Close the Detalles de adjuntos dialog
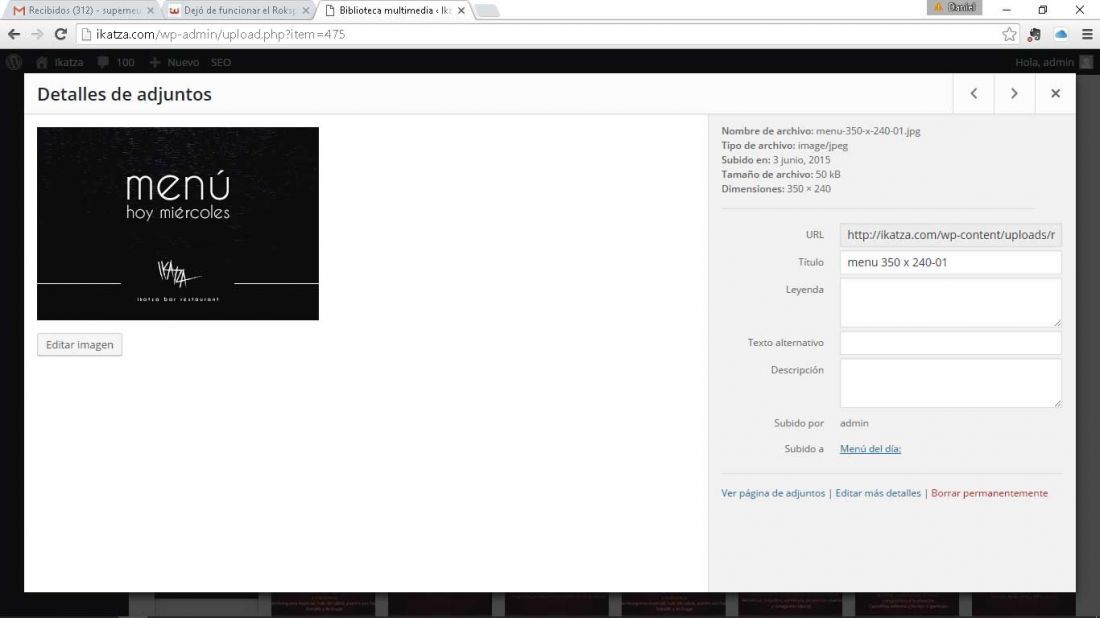This screenshot has width=1100, height=618. (x=1055, y=93)
